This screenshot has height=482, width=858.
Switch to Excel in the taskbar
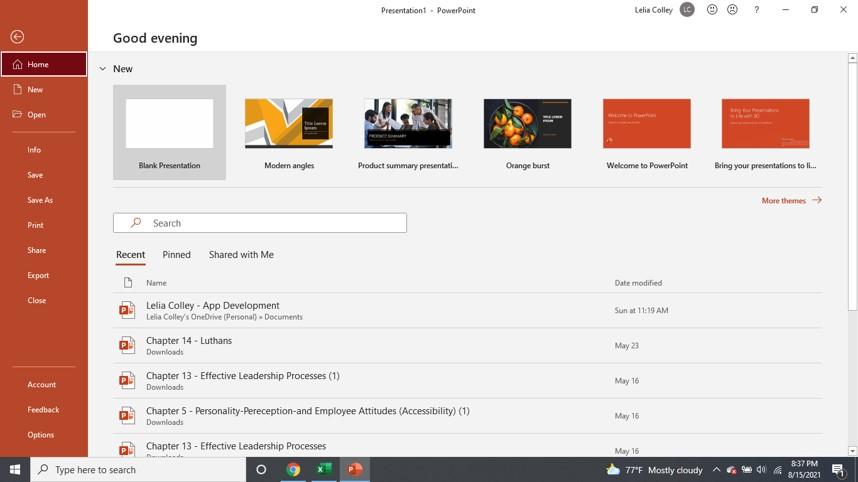click(x=324, y=469)
